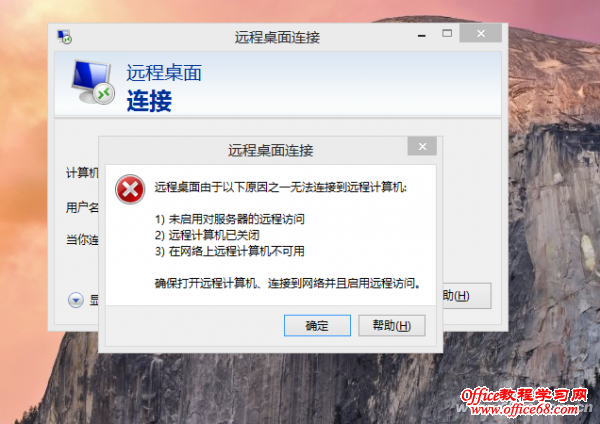The image size is (600, 424).
Task: Click the small Remote Desktop title bar icon
Action: (x=64, y=37)
